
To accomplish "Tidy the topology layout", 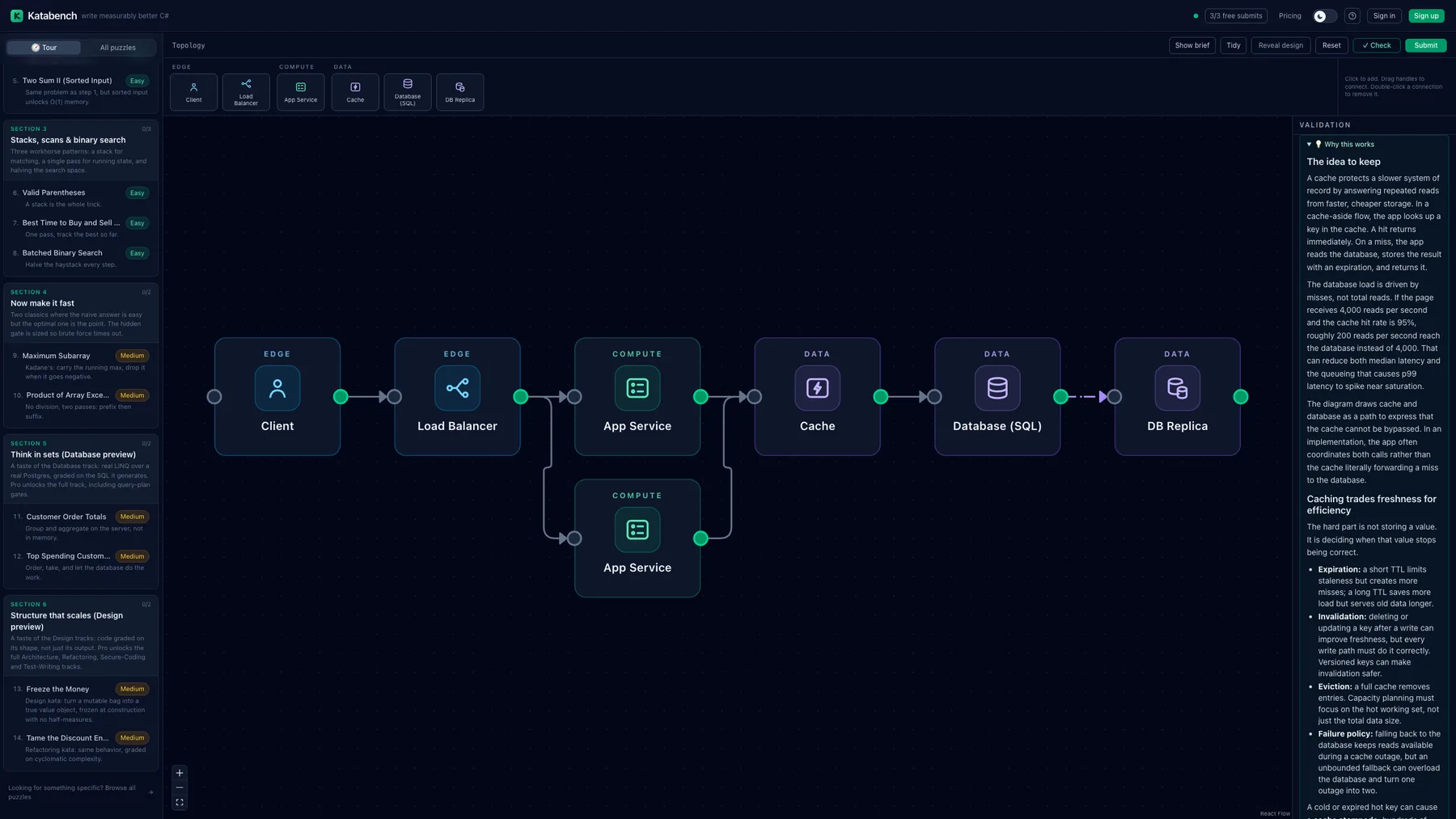I will (1234, 45).
